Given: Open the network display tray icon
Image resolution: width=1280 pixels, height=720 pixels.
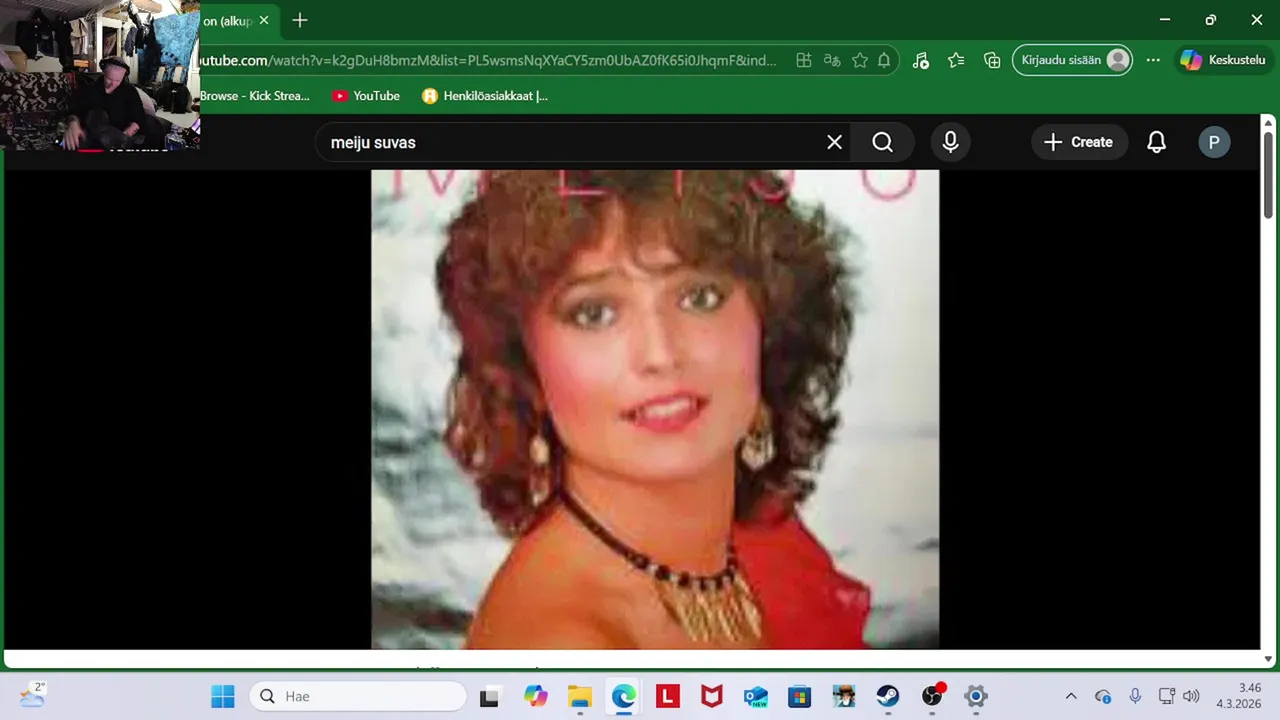Looking at the screenshot, I should (x=1166, y=696).
